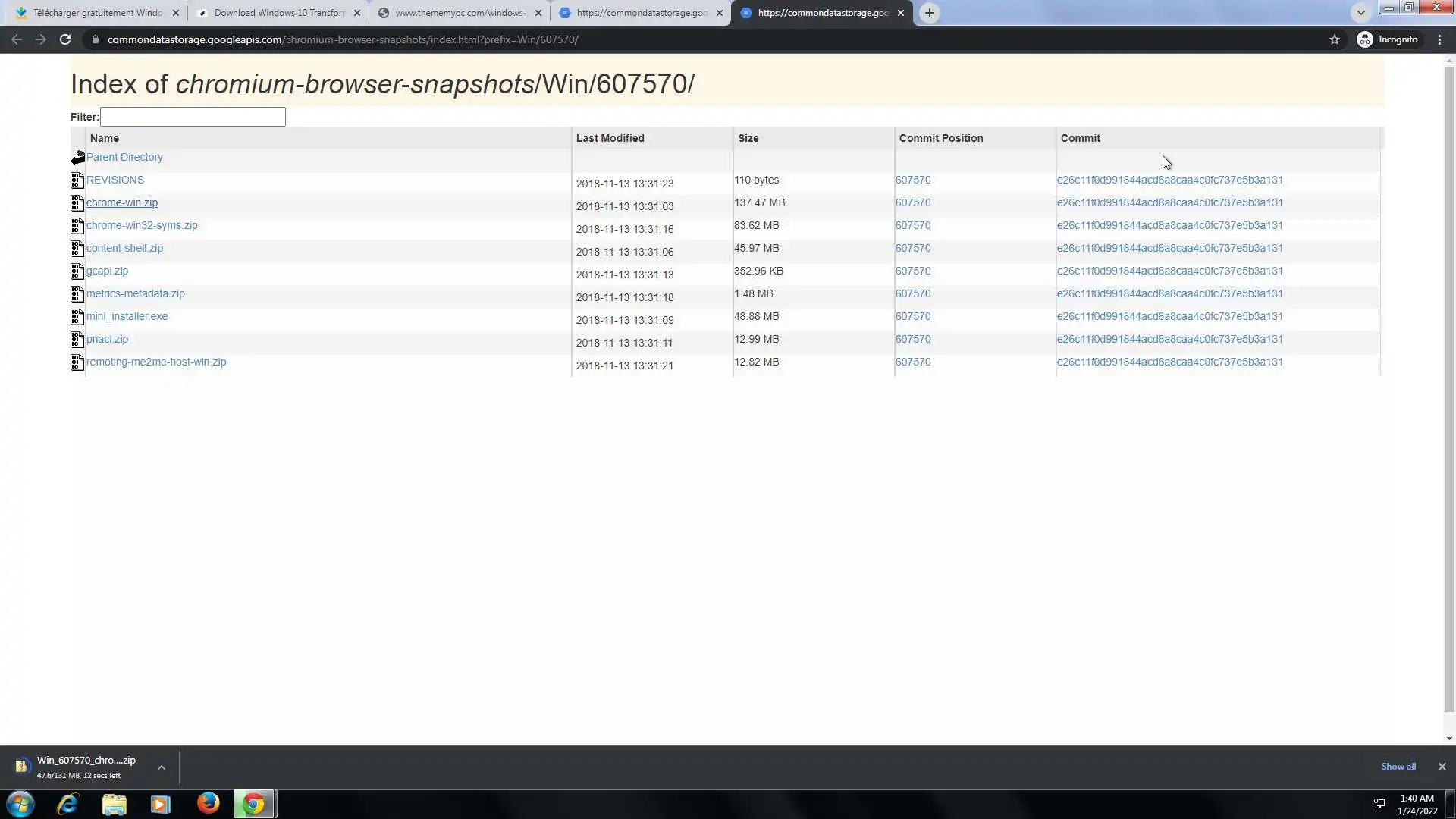The height and width of the screenshot is (819, 1456).
Task: Click the file icon beside mini_installer.exe
Action: pyautogui.click(x=77, y=317)
